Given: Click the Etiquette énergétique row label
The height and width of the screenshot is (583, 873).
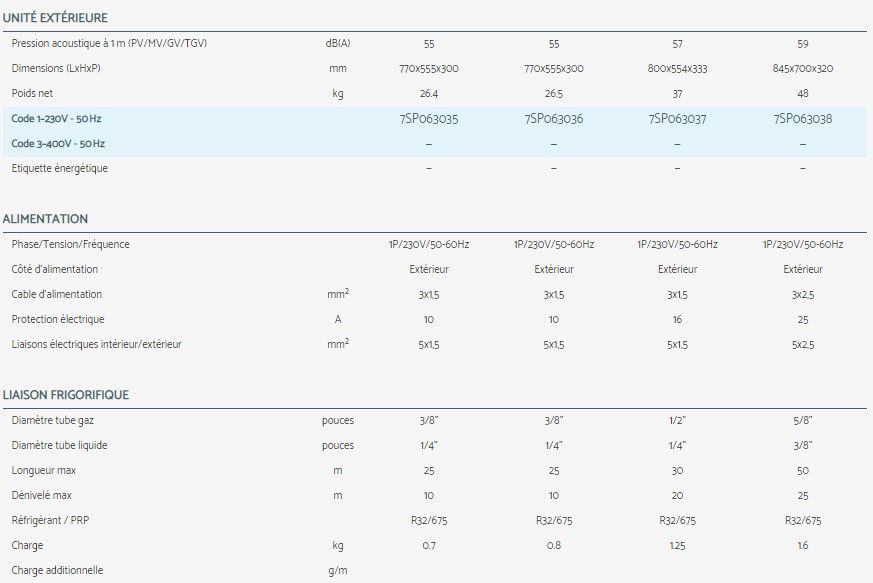Looking at the screenshot, I should tap(60, 168).
